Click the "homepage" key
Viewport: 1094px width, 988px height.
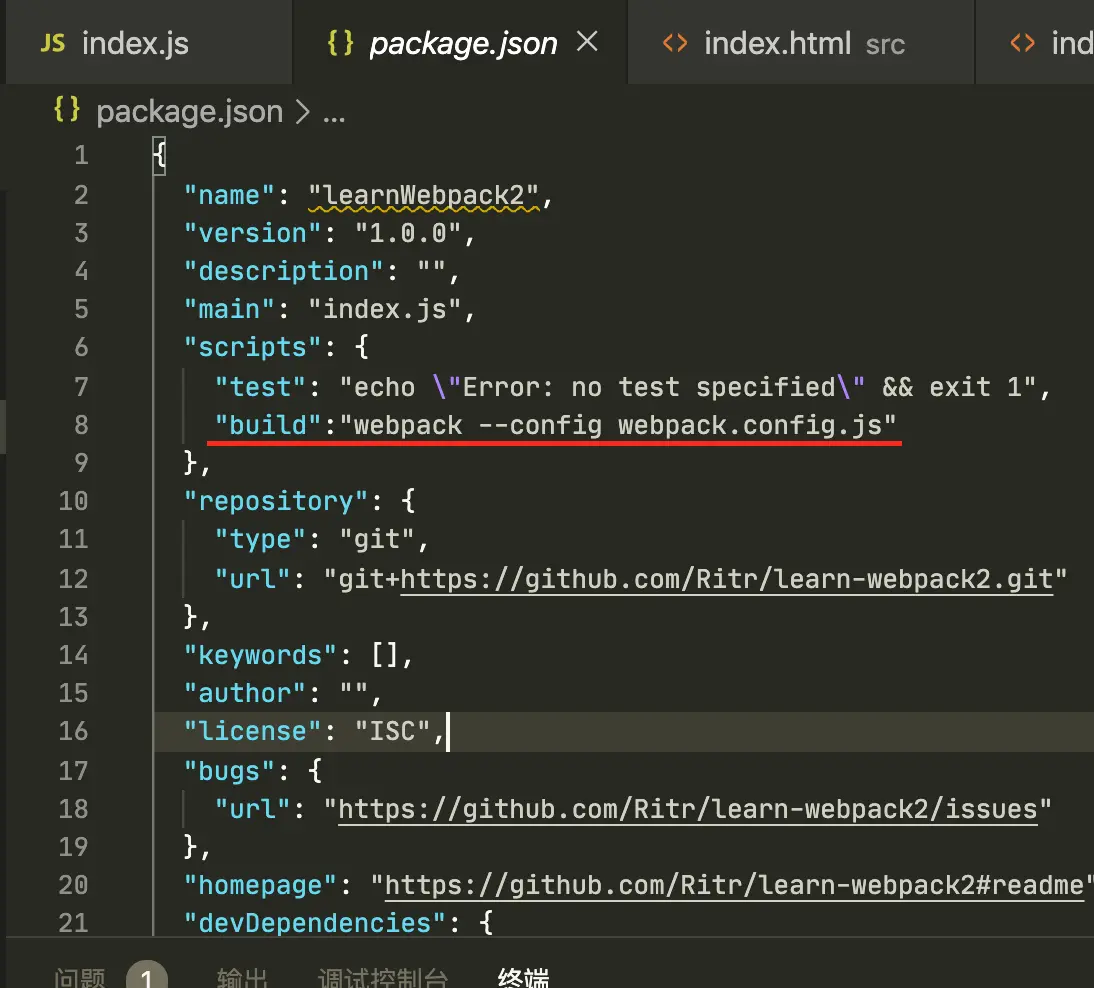[260, 885]
